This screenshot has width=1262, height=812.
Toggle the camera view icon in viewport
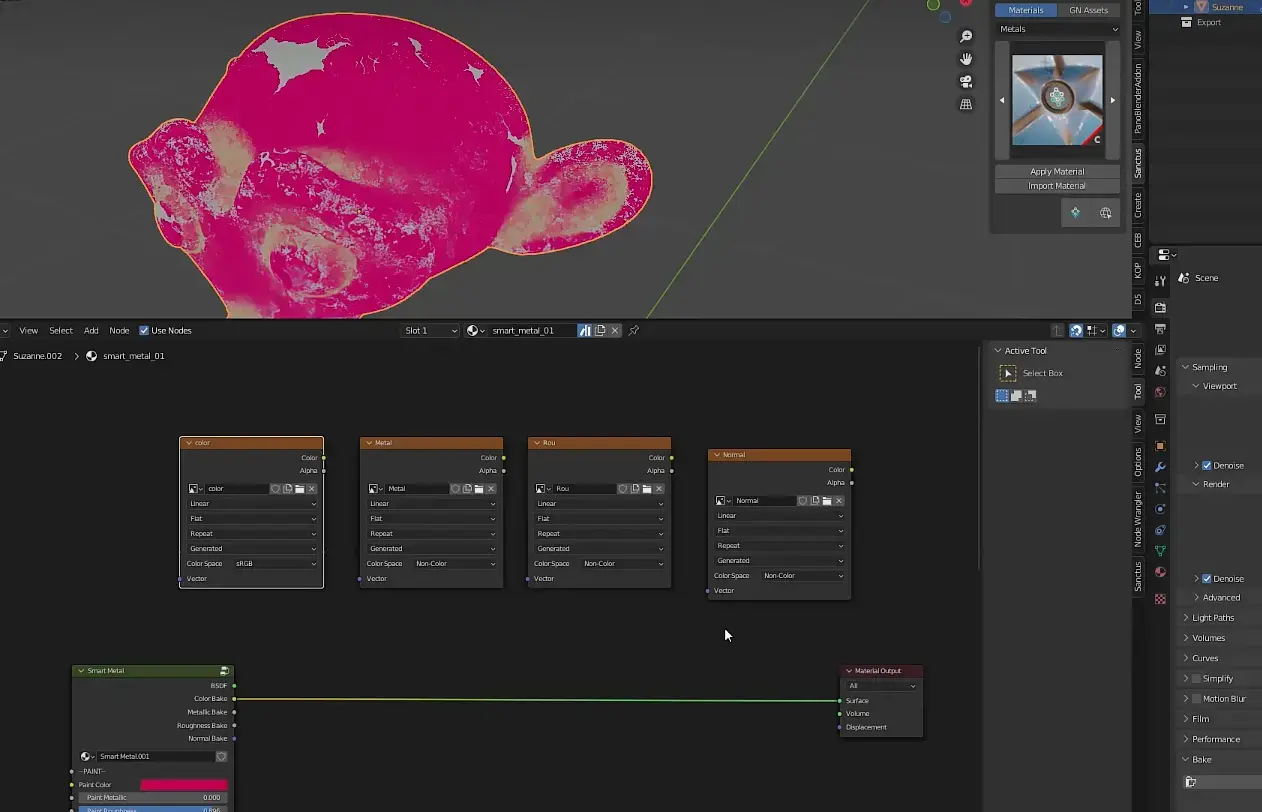[x=966, y=81]
